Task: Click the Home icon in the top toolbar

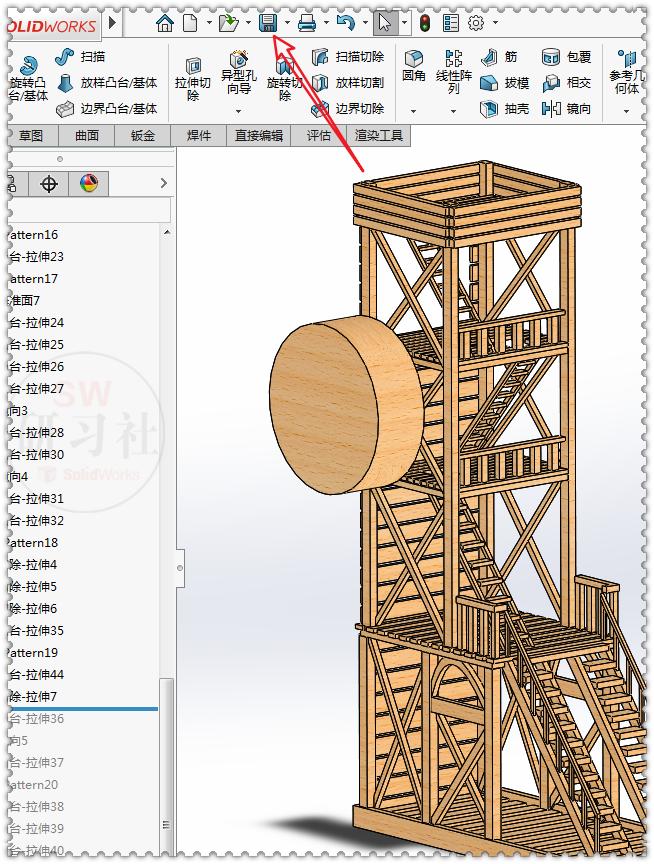Action: pos(165,22)
